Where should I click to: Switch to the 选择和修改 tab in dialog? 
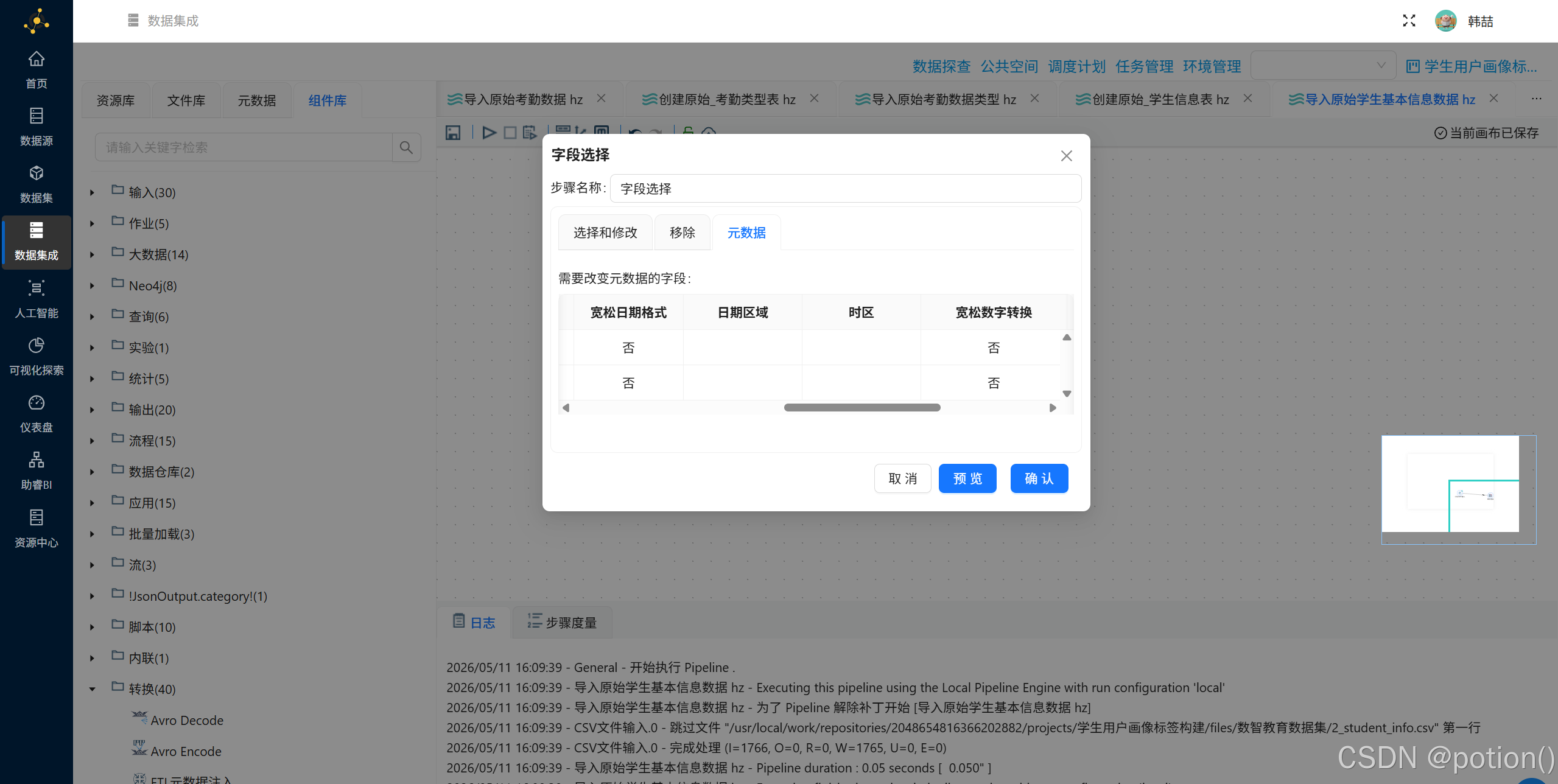tap(605, 233)
